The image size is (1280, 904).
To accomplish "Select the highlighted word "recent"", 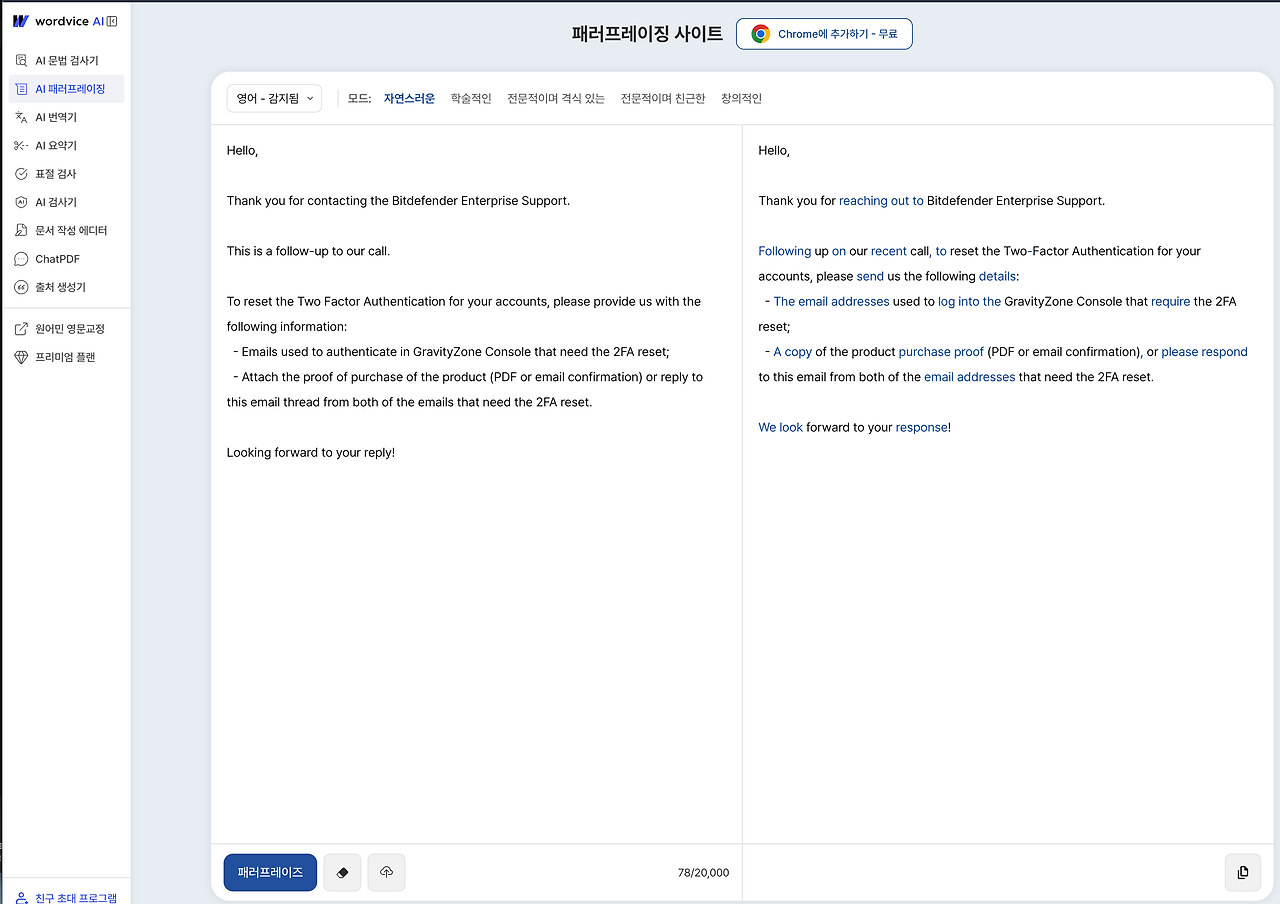I will pyautogui.click(x=889, y=251).
